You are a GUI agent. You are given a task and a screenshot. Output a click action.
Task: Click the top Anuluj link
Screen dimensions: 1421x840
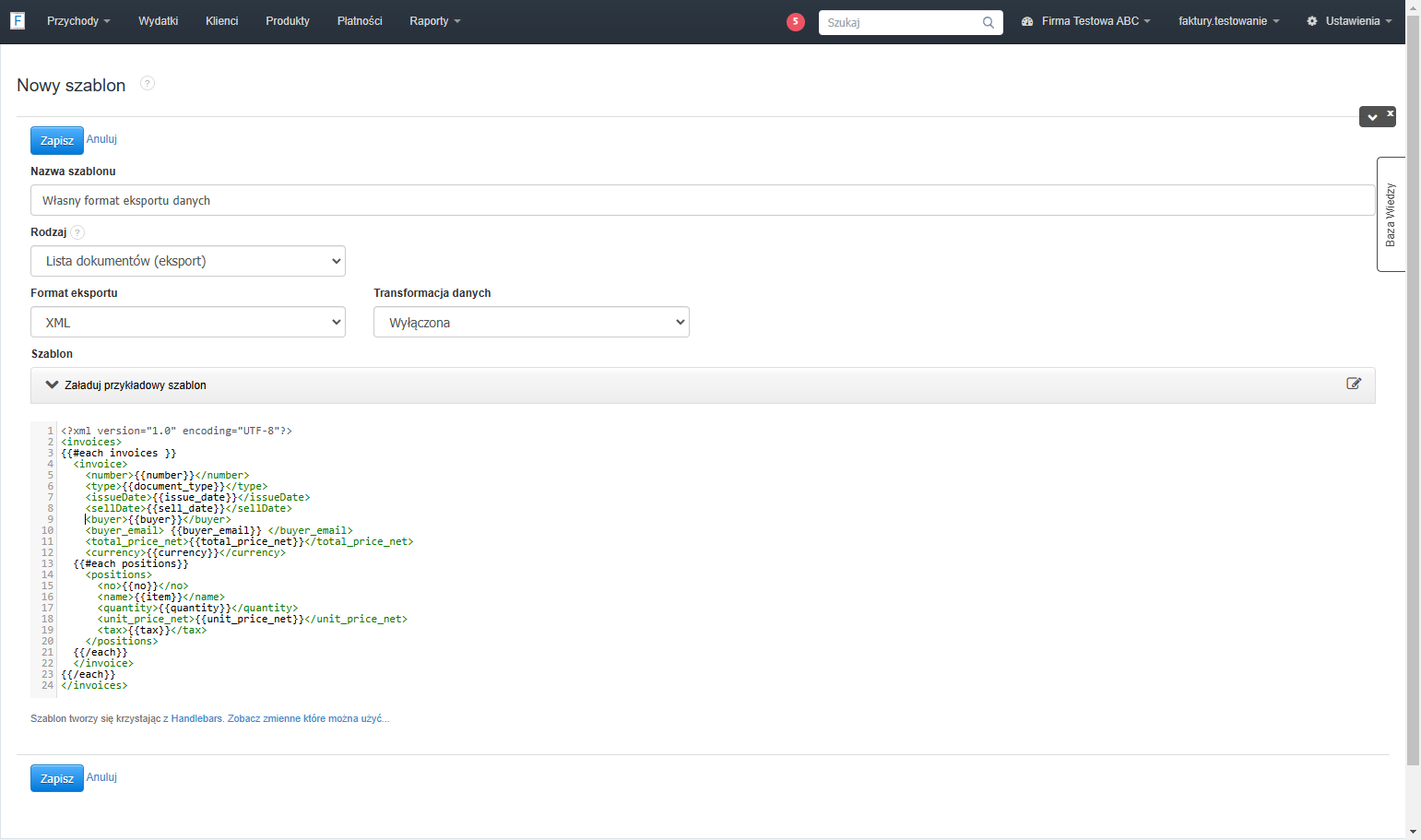coord(101,139)
